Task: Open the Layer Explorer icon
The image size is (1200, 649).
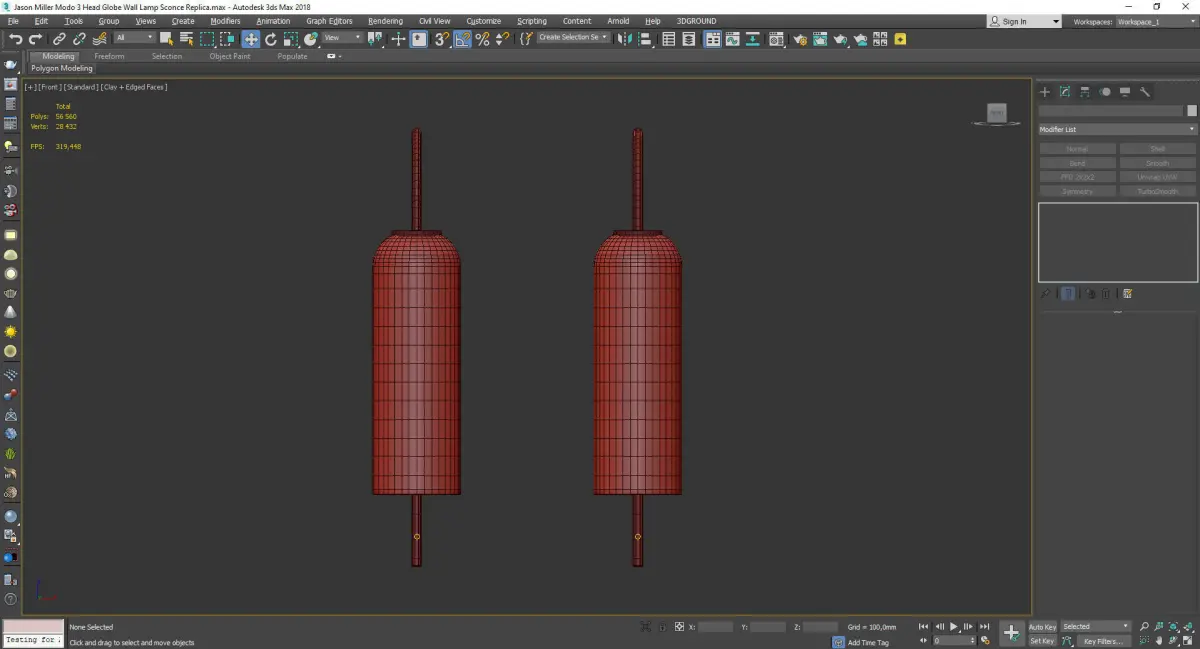Action: click(690, 39)
